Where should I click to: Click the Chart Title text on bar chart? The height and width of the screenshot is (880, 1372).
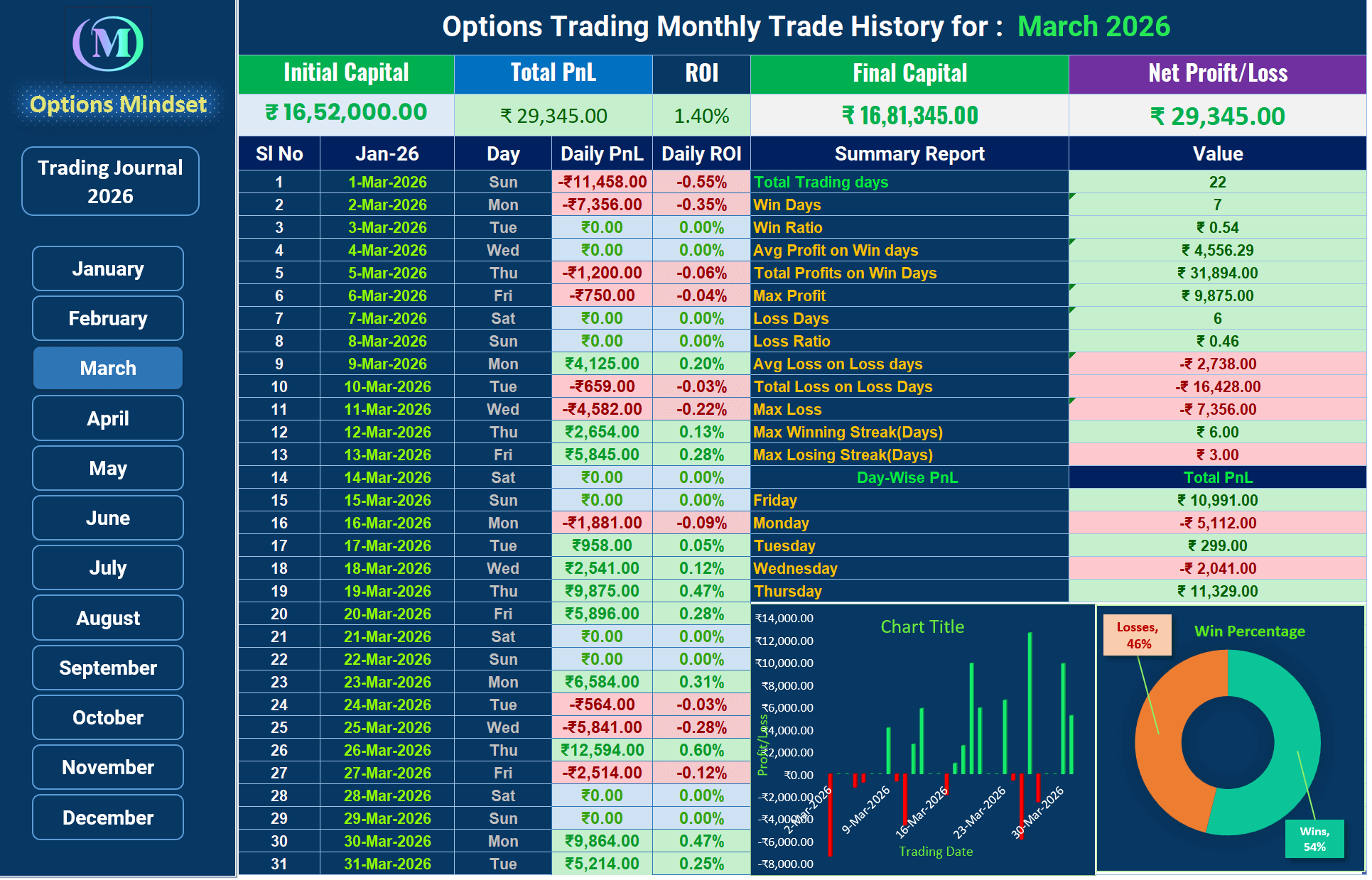[x=922, y=626]
